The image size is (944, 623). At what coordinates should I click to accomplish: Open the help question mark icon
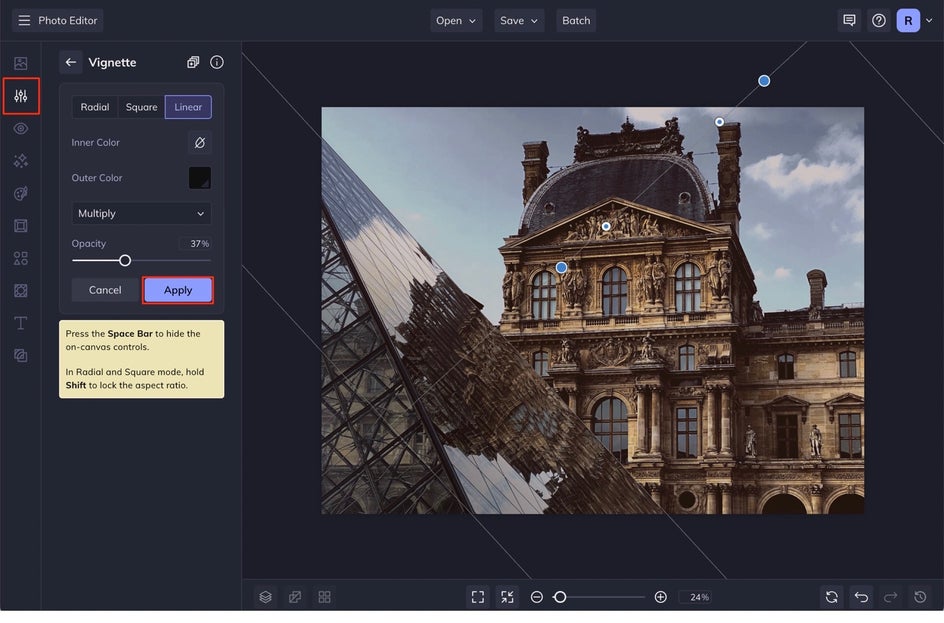pos(879,20)
